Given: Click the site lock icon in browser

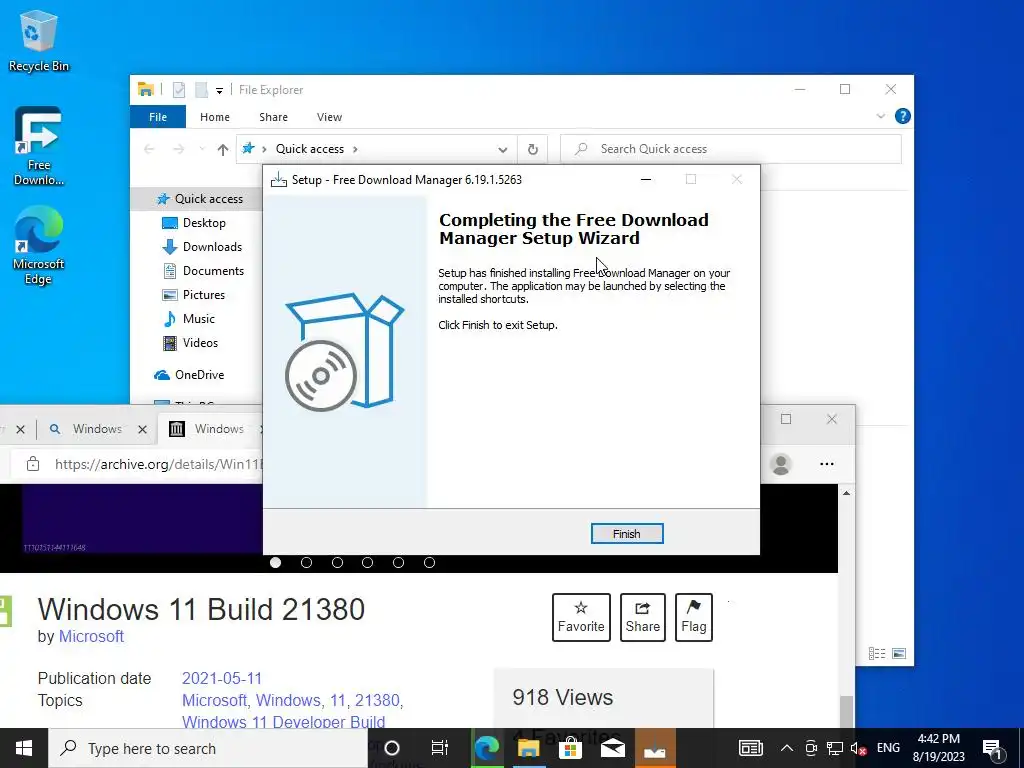Looking at the screenshot, I should point(33,464).
